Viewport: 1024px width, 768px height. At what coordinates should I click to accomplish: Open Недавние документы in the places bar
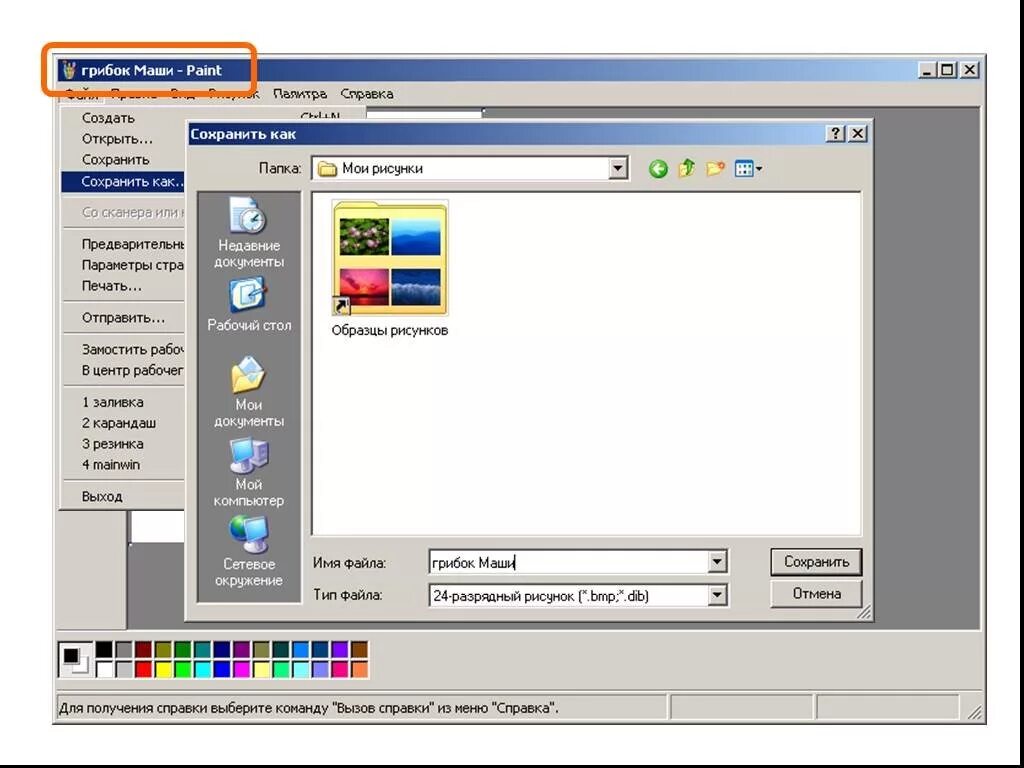[249, 232]
